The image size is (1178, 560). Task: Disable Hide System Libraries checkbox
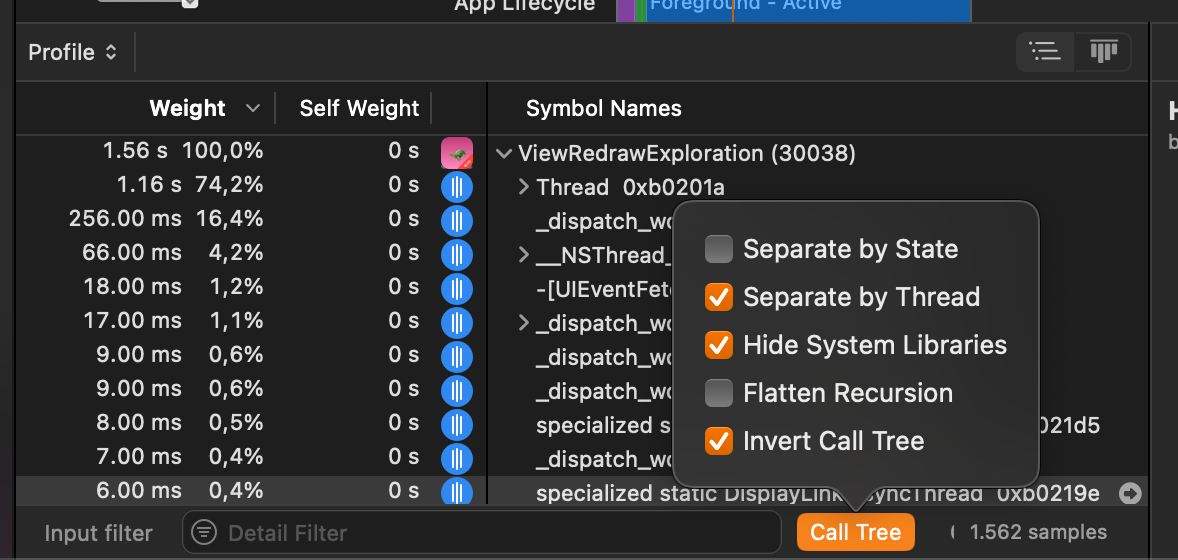[x=719, y=345]
